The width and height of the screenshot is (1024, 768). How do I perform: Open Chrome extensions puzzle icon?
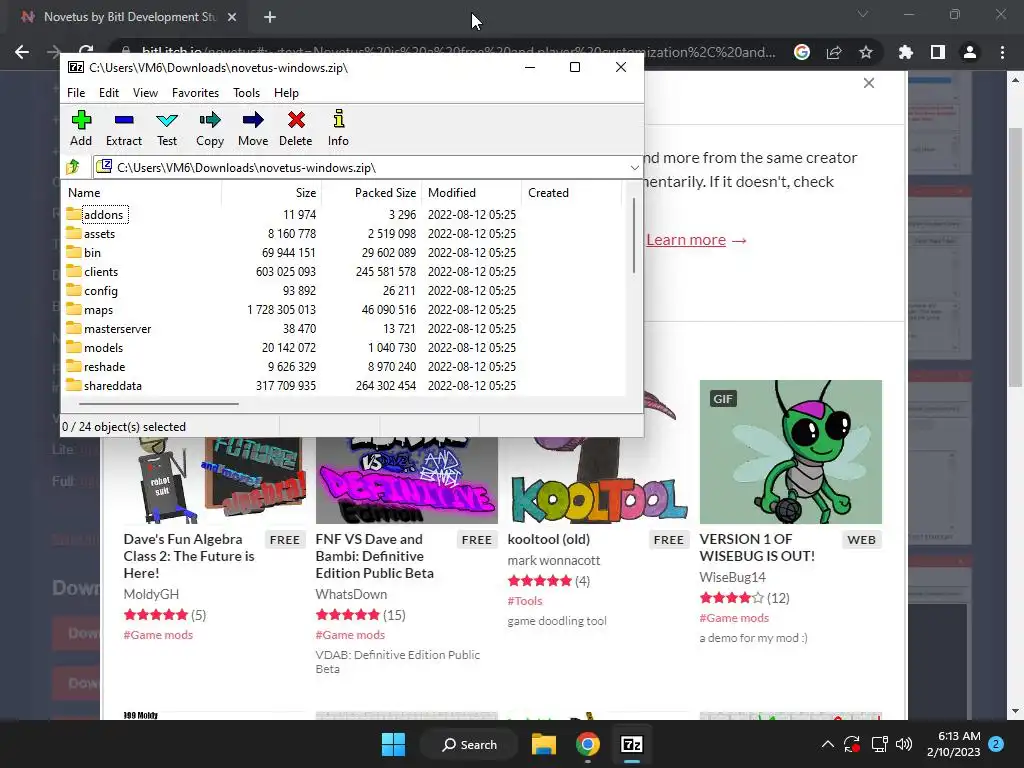[x=905, y=52]
